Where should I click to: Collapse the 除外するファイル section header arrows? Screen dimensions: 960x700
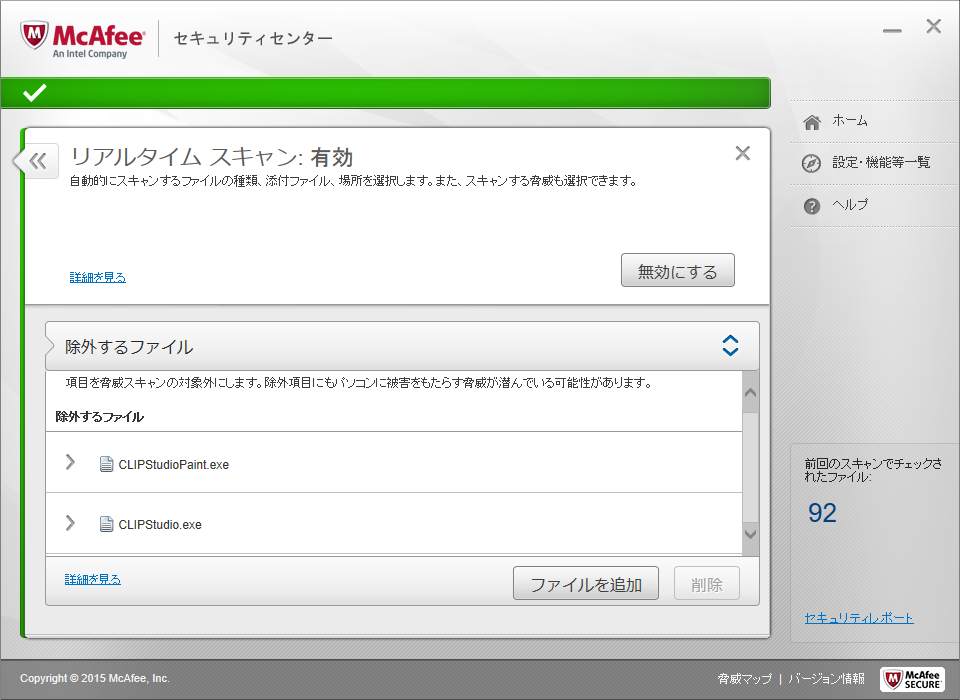pos(730,345)
